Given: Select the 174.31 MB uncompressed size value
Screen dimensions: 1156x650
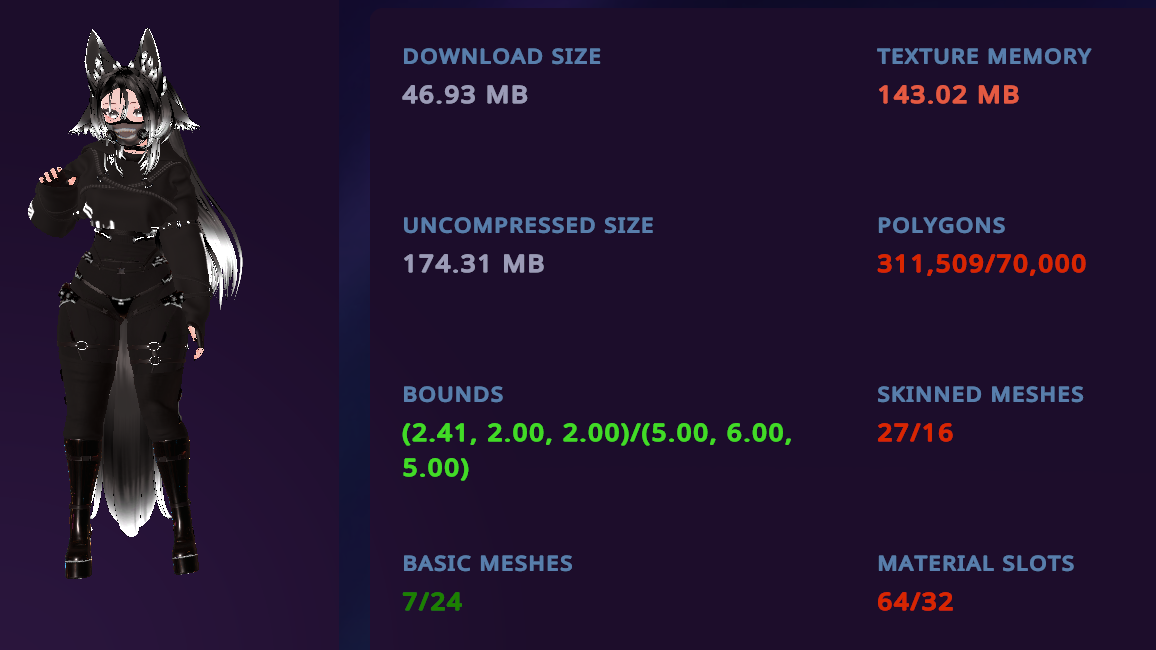Looking at the screenshot, I should pos(473,264).
